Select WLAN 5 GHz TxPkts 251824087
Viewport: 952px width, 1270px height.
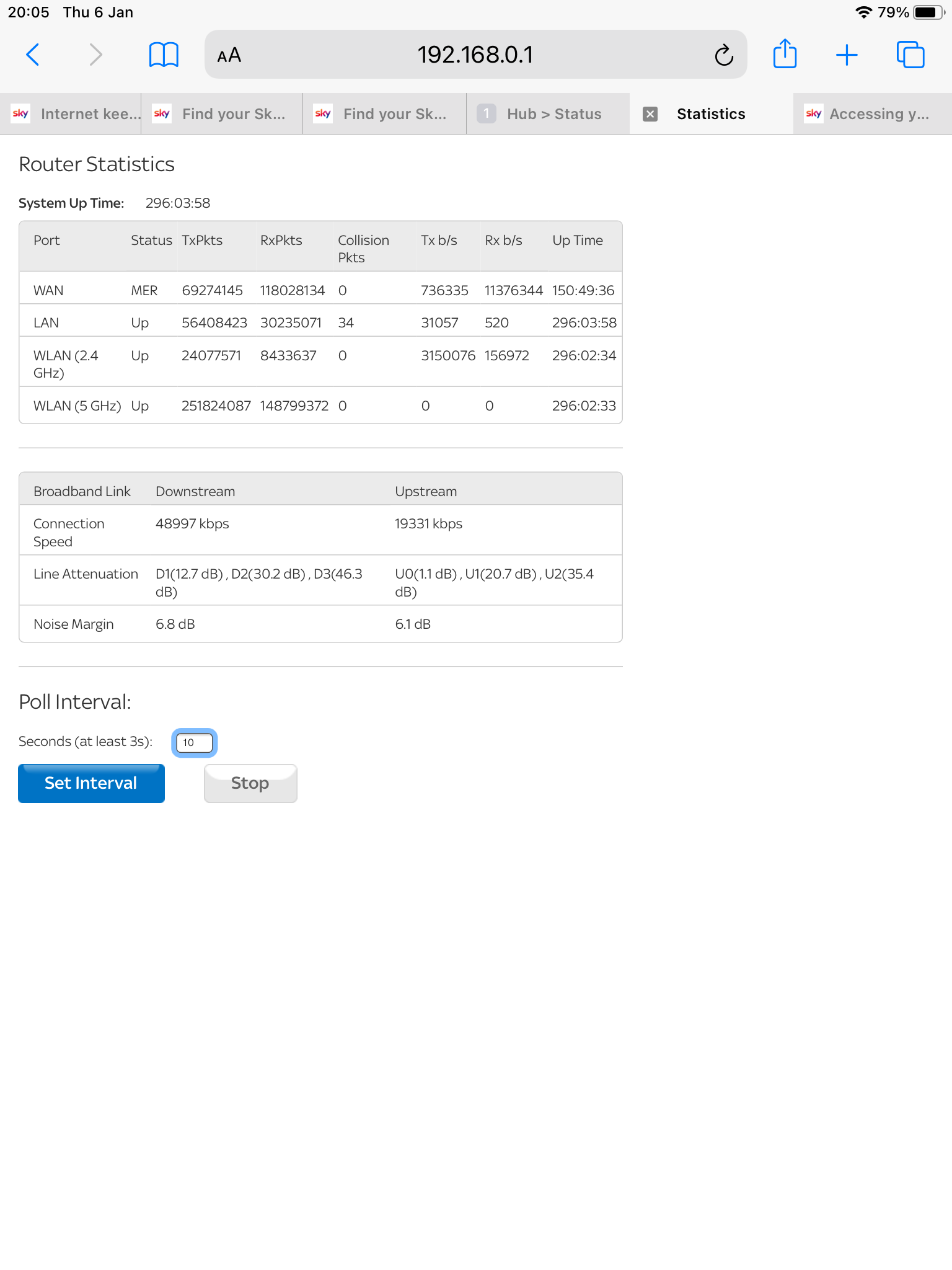coord(216,406)
